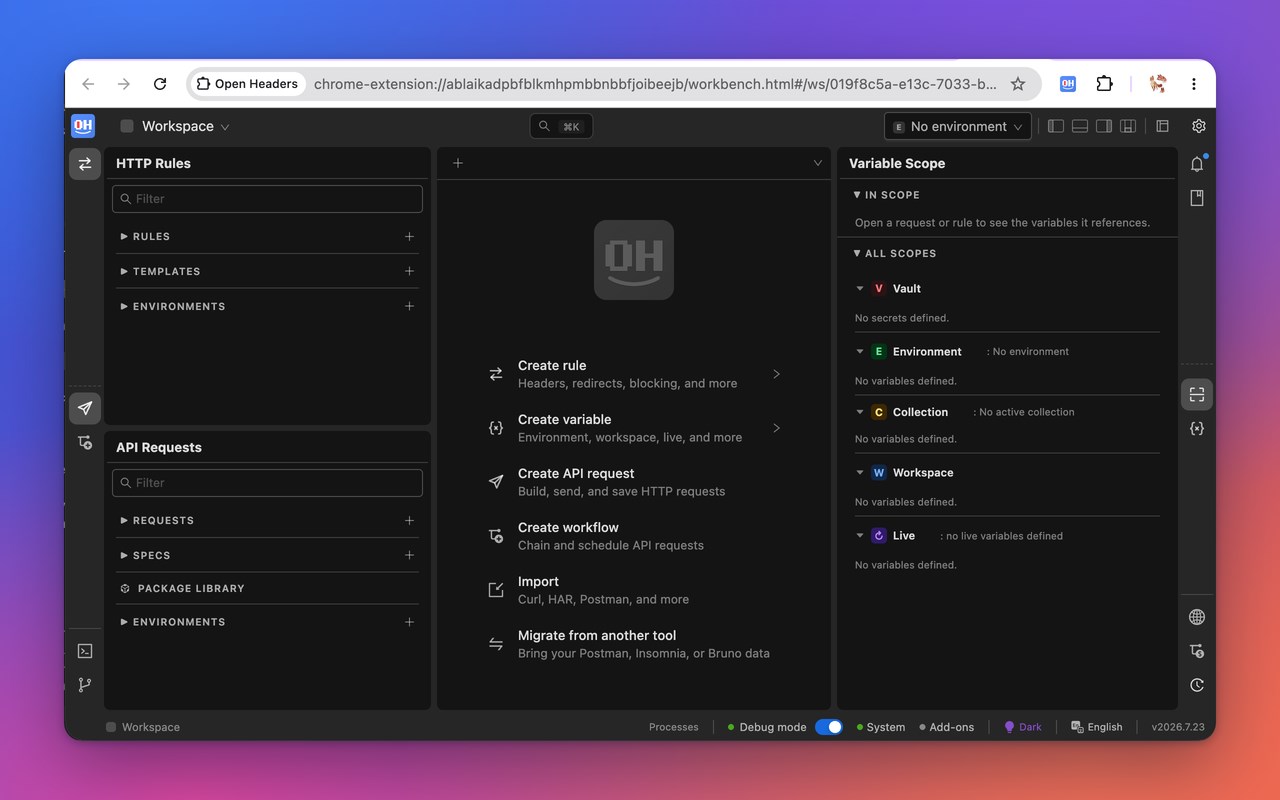Choose Migrate from another tool
The height and width of the screenshot is (800, 1280).
tap(633, 644)
